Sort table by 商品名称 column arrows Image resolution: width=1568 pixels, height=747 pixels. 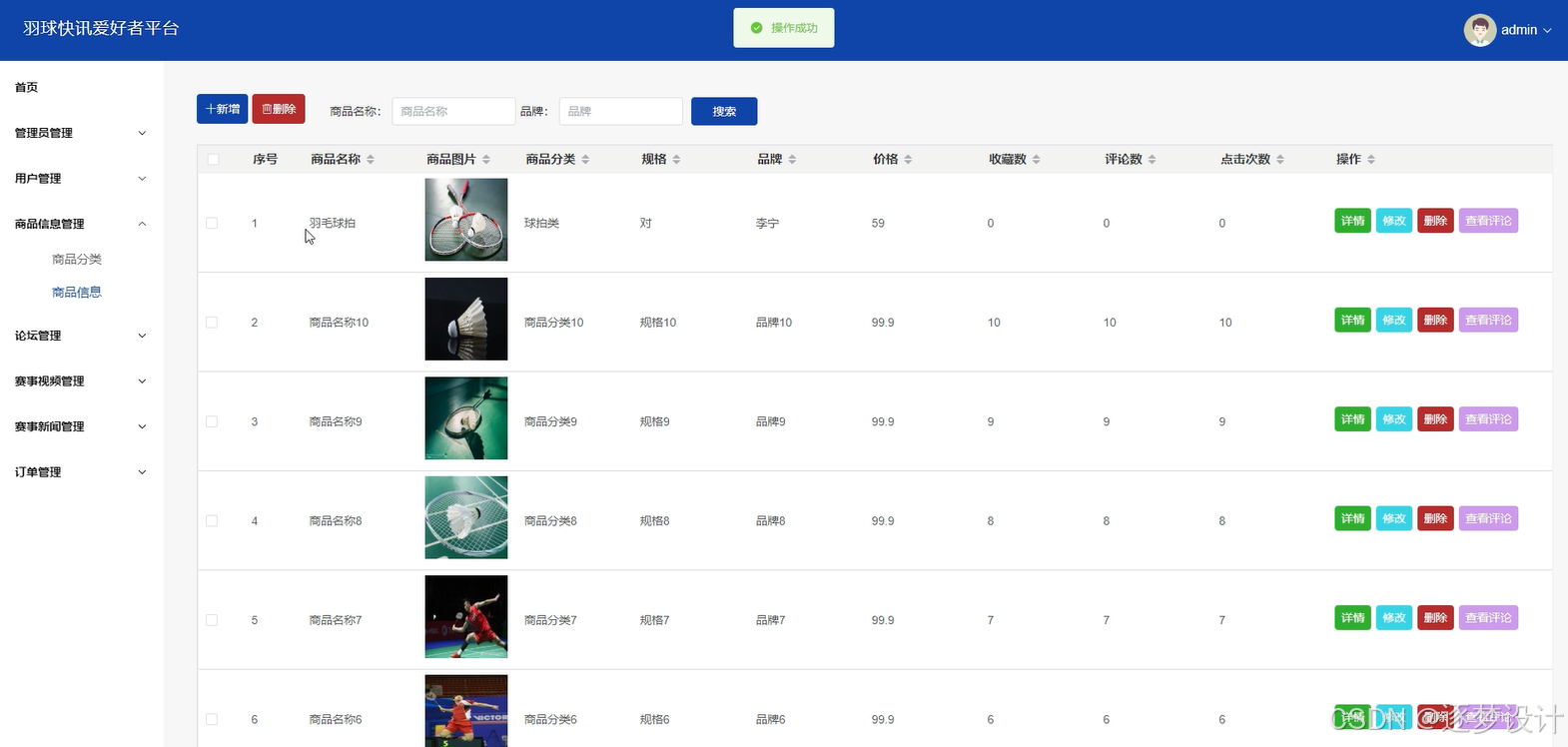click(x=371, y=160)
